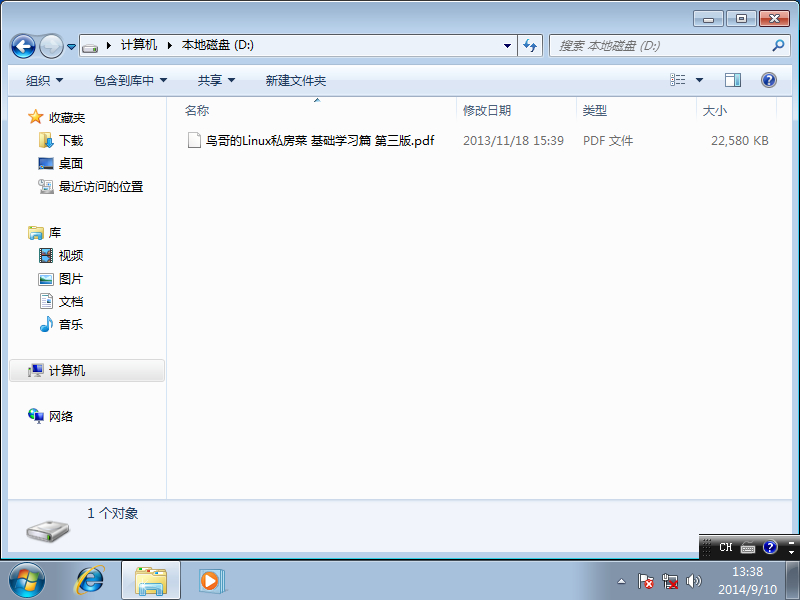Select the 计算机 segment in address bar
The height and width of the screenshot is (600, 800).
coord(138,45)
